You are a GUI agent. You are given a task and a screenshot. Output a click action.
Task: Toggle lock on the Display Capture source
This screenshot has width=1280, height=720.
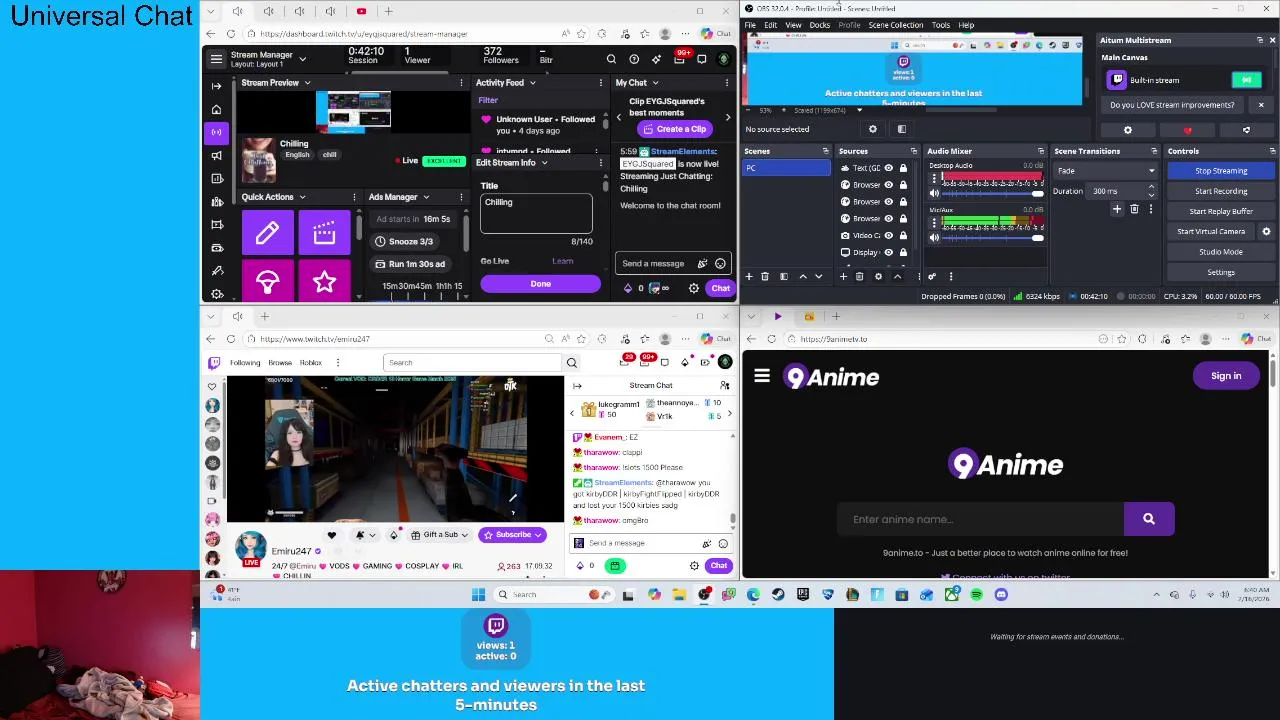(903, 252)
